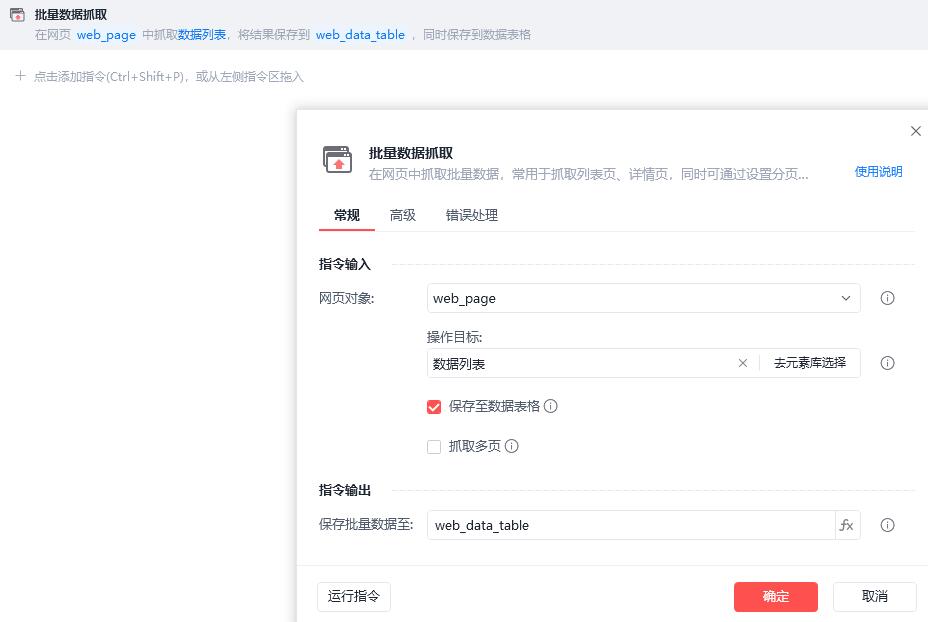Switch to the 高级 tab

(403, 215)
